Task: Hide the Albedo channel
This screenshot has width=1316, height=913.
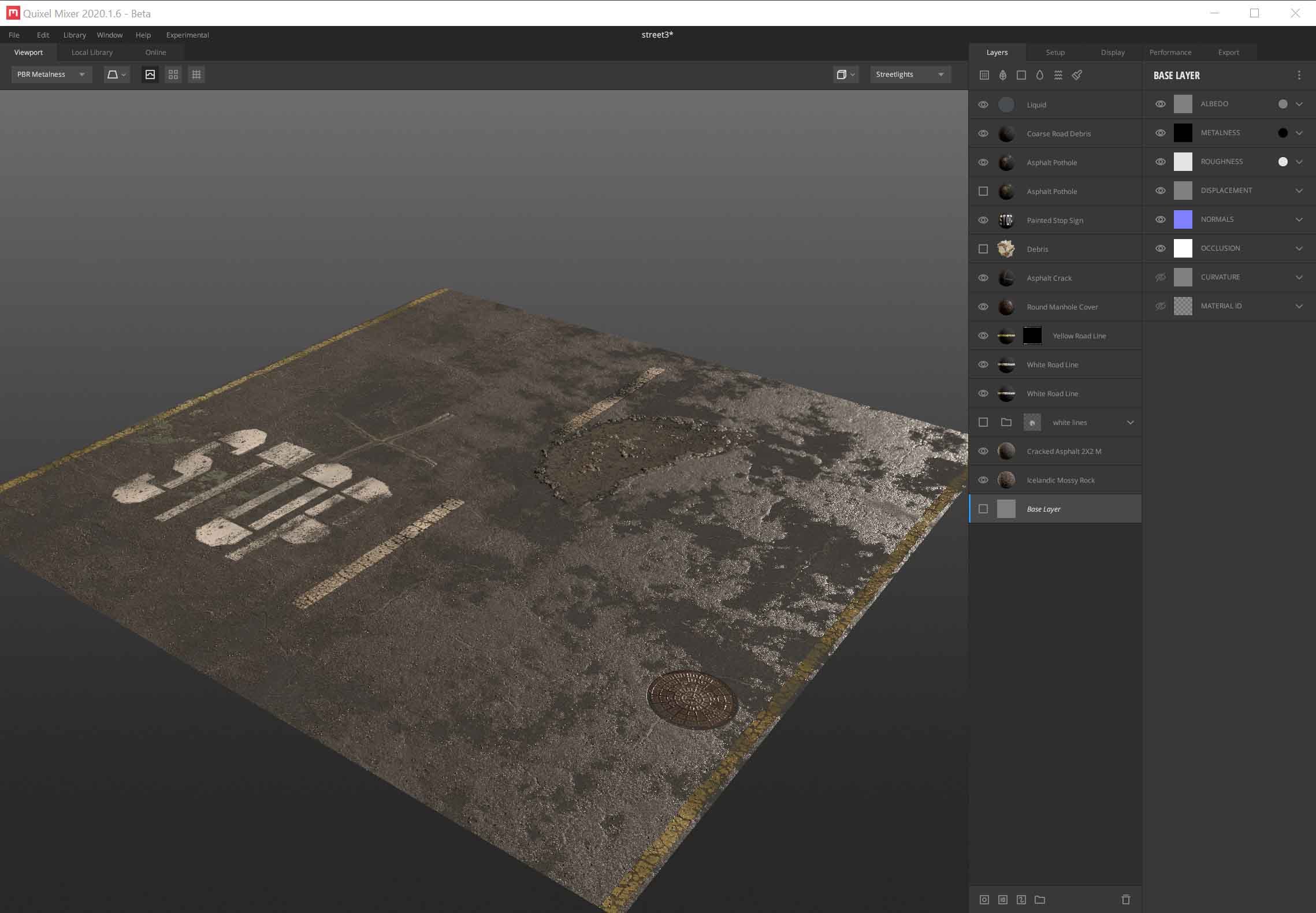Action: pyautogui.click(x=1161, y=104)
